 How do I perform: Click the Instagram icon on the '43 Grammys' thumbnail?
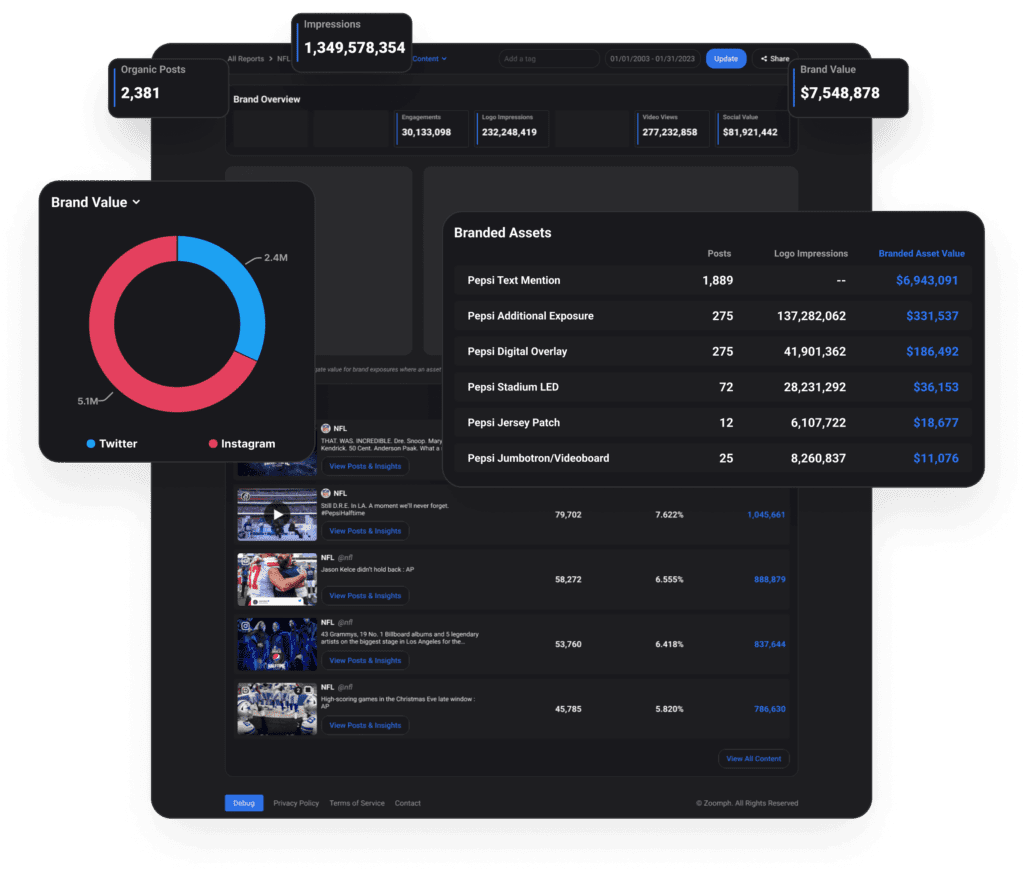tap(245, 626)
